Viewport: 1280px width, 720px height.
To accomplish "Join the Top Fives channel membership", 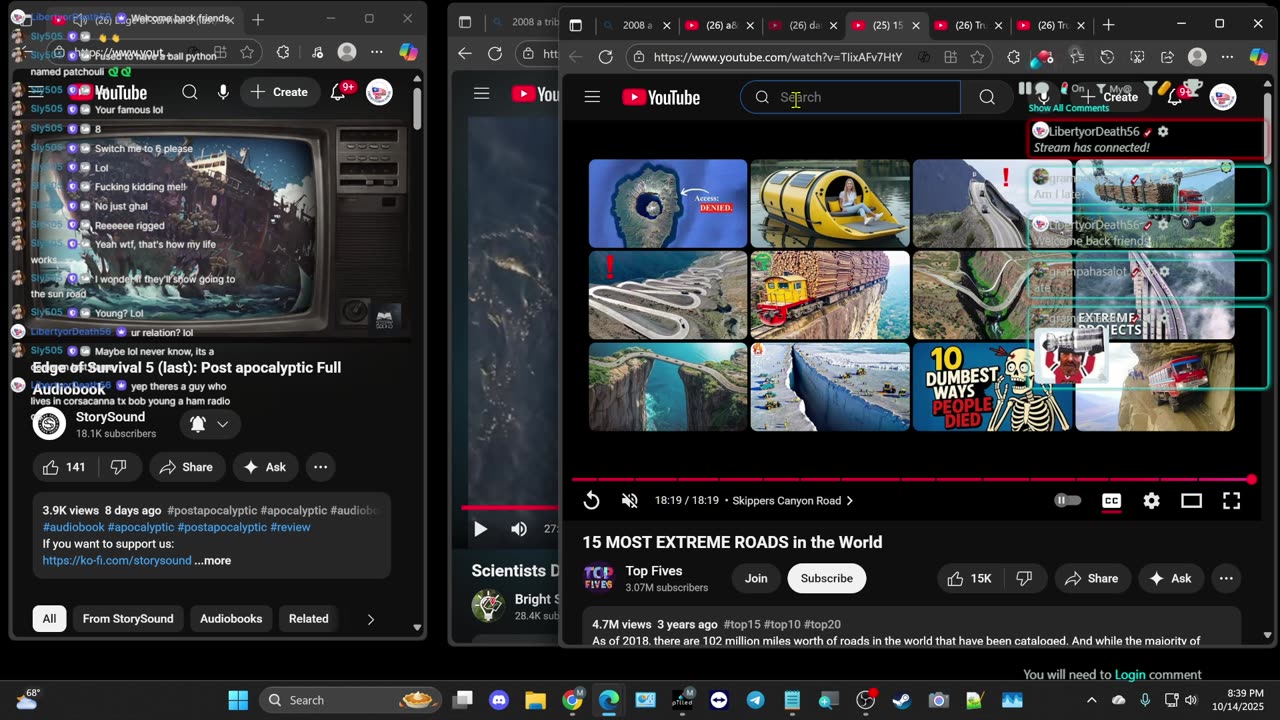I will (756, 578).
